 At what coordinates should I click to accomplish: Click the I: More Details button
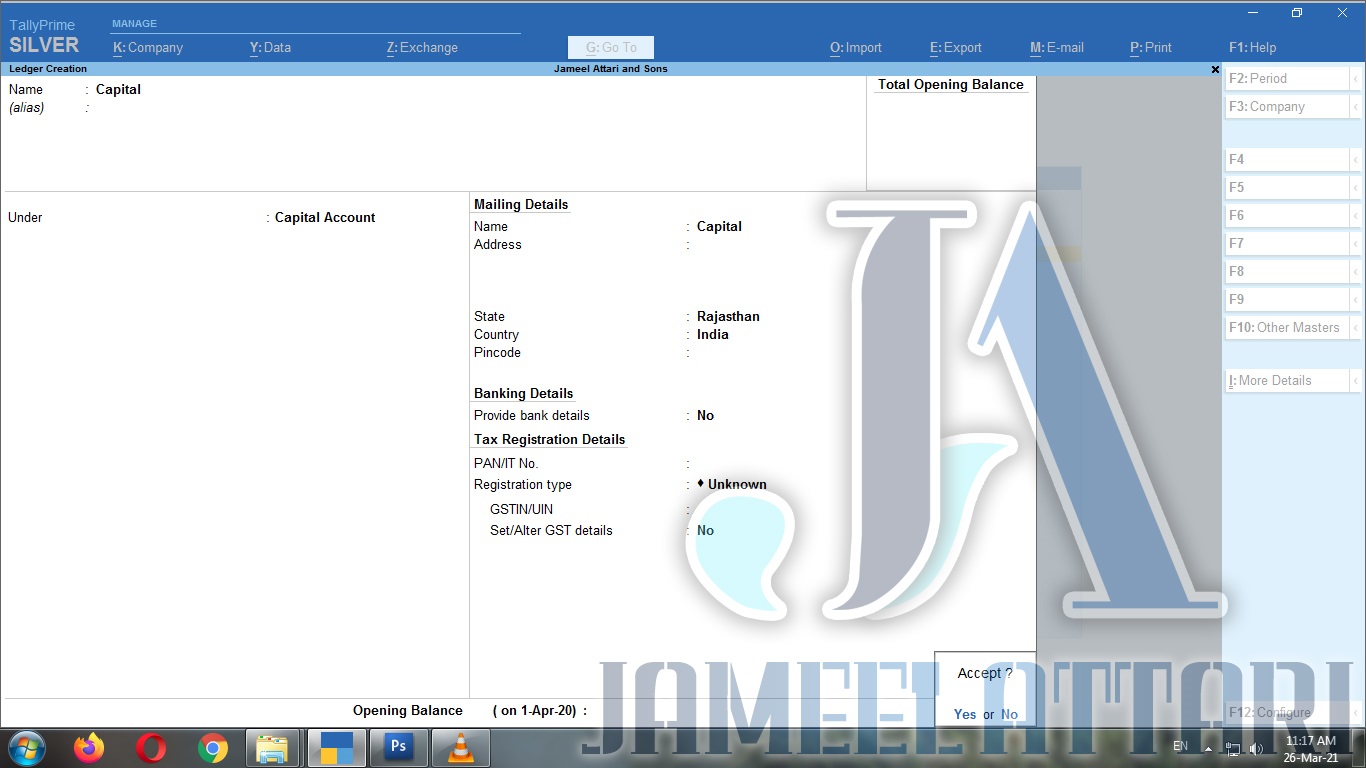tap(1288, 380)
